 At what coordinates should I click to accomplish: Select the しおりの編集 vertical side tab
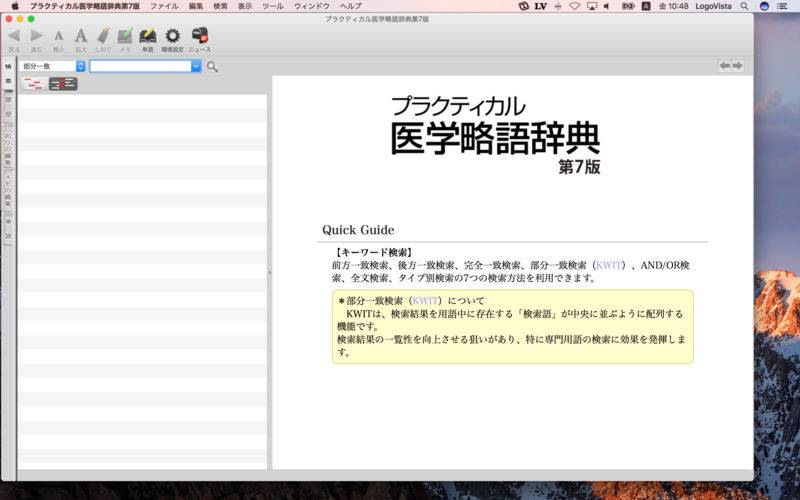(x=8, y=145)
